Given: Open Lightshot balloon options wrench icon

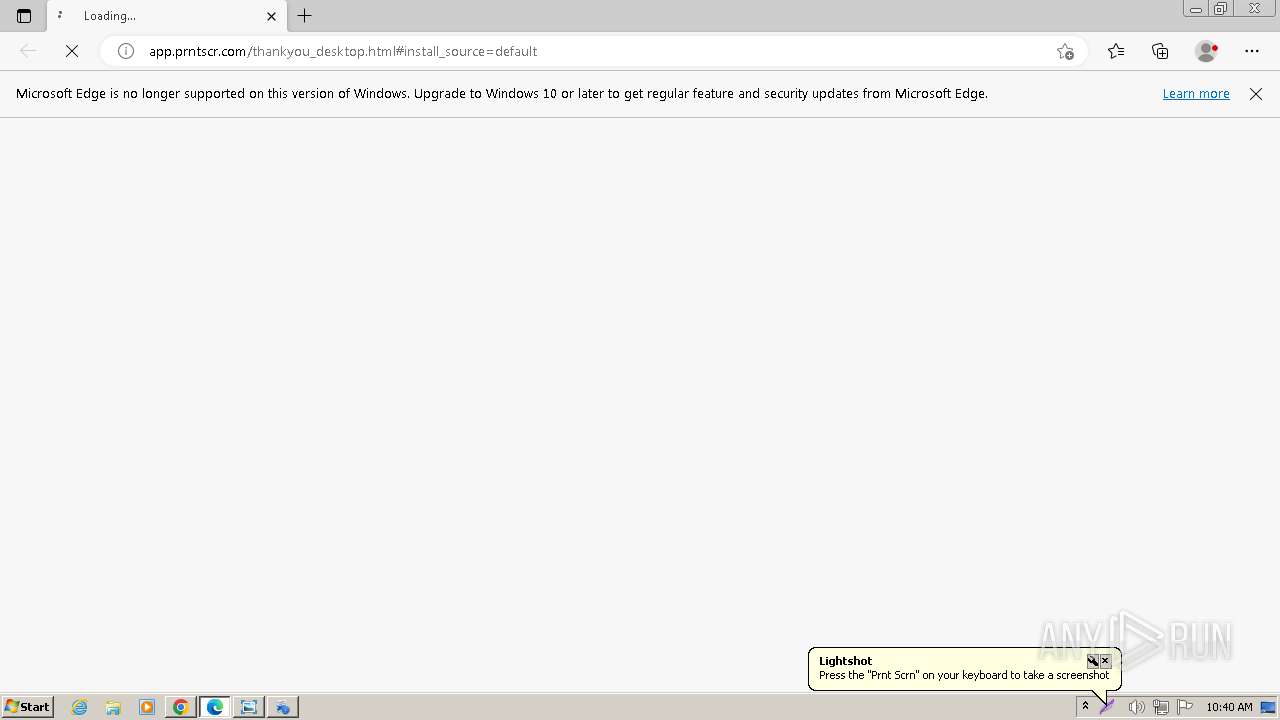Looking at the screenshot, I should tap(1093, 661).
